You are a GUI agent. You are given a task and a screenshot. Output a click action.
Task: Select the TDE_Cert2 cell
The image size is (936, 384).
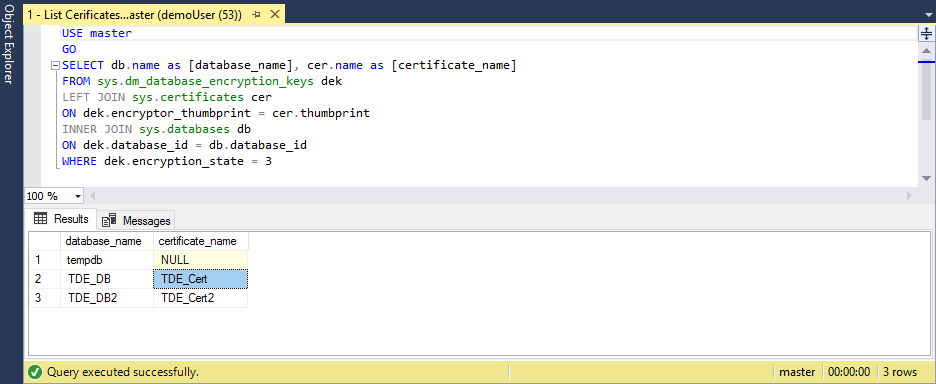tap(201, 298)
